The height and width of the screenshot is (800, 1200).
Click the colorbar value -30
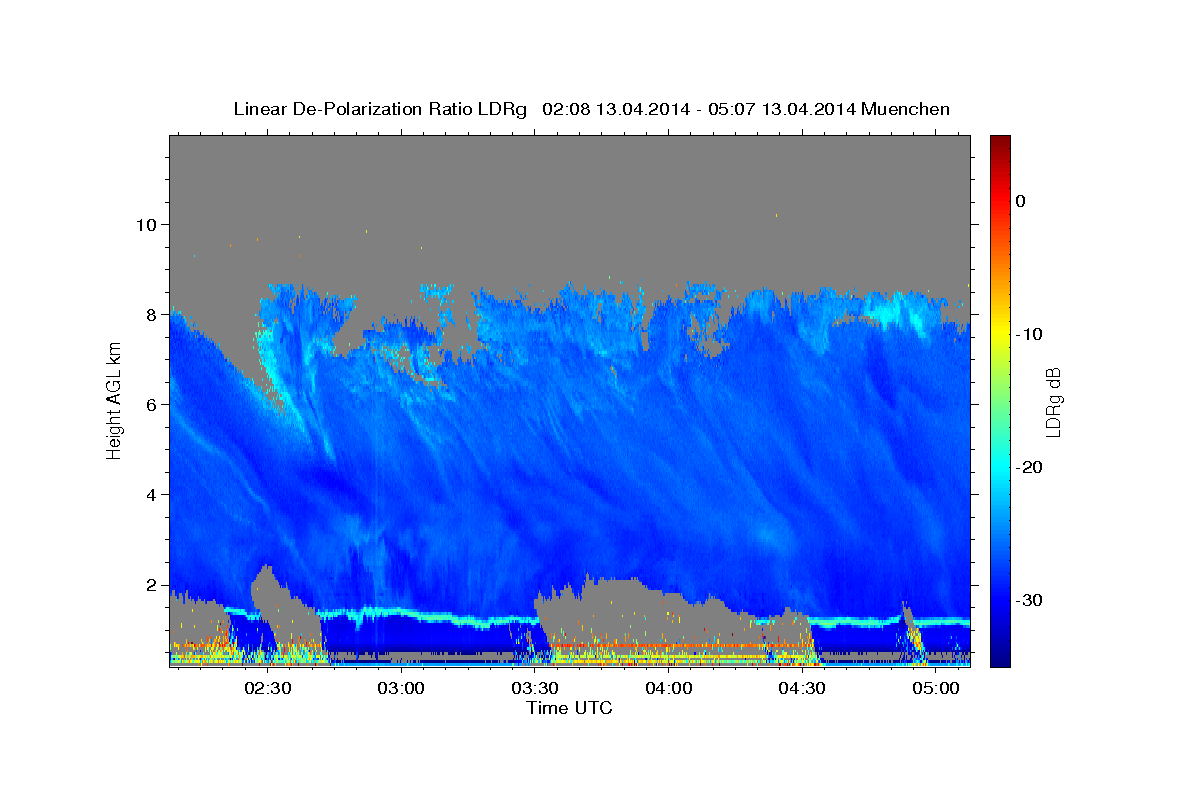[1029, 600]
